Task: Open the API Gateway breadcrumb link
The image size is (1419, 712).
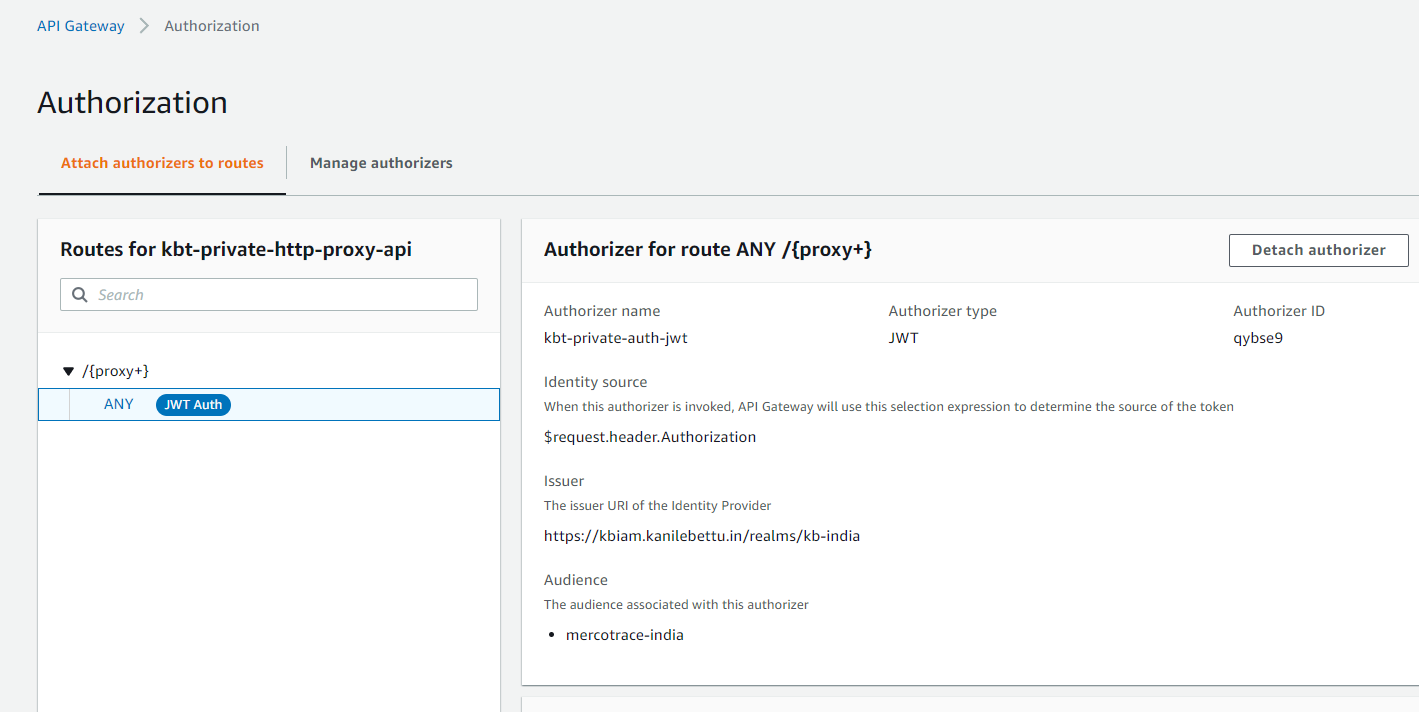Action: tap(81, 26)
